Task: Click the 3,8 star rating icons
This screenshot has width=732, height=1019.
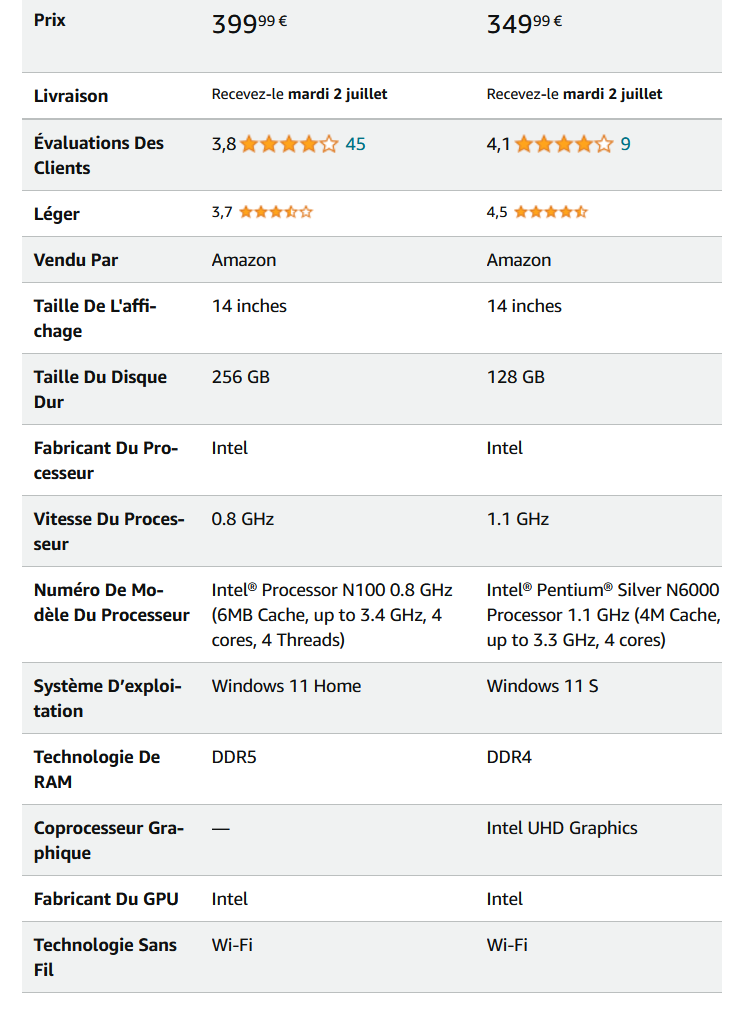Action: (289, 144)
